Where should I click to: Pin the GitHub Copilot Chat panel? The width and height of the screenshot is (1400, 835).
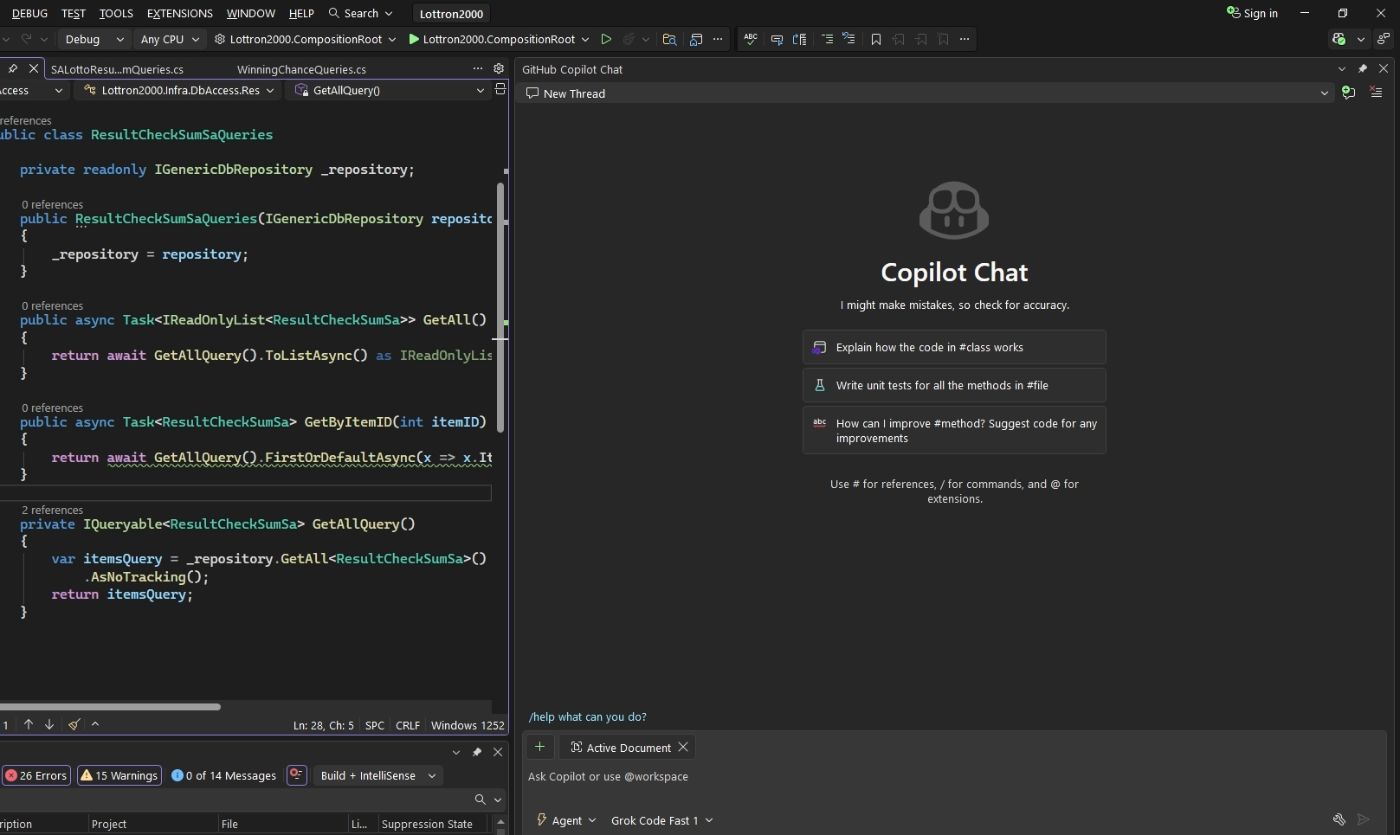[x=1362, y=69]
